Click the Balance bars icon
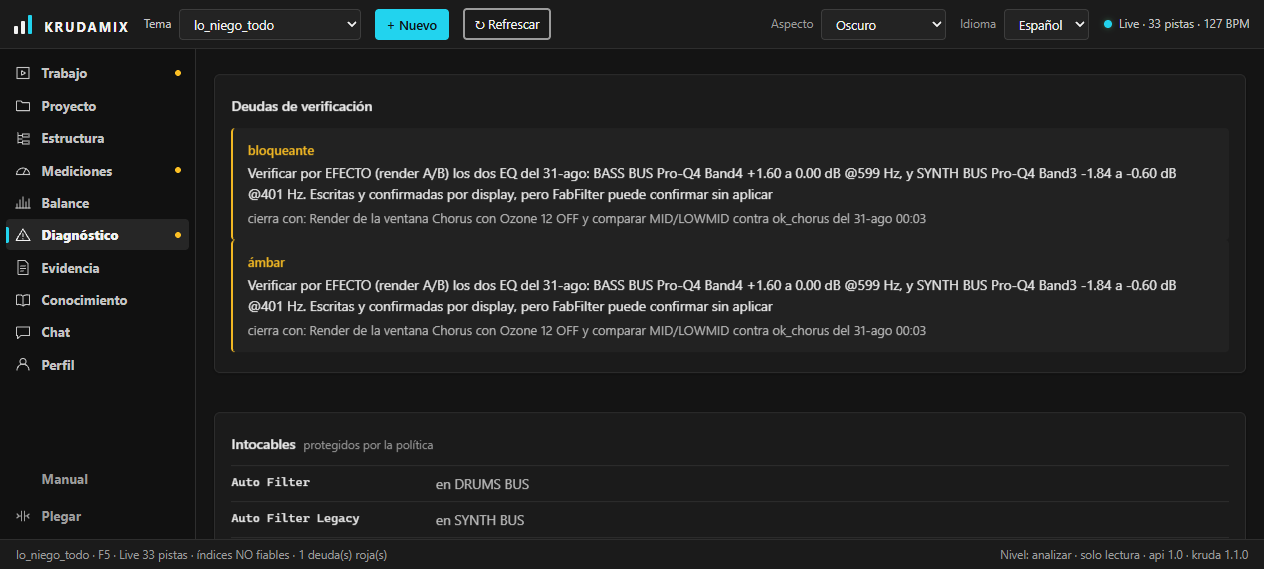Image resolution: width=1264 pixels, height=569 pixels. [23, 203]
